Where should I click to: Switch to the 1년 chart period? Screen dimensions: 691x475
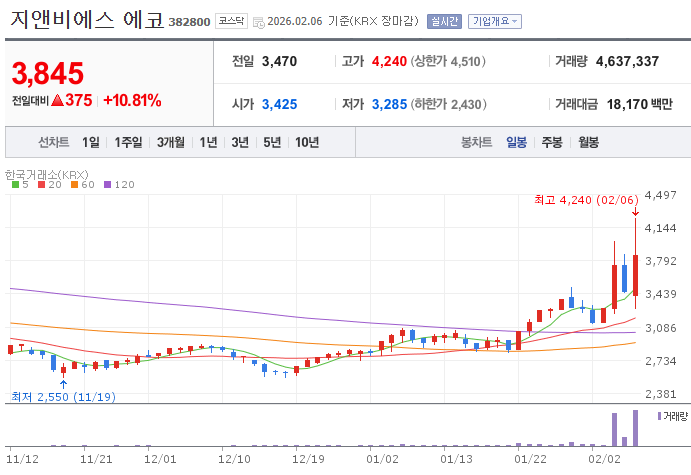pyautogui.click(x=208, y=142)
